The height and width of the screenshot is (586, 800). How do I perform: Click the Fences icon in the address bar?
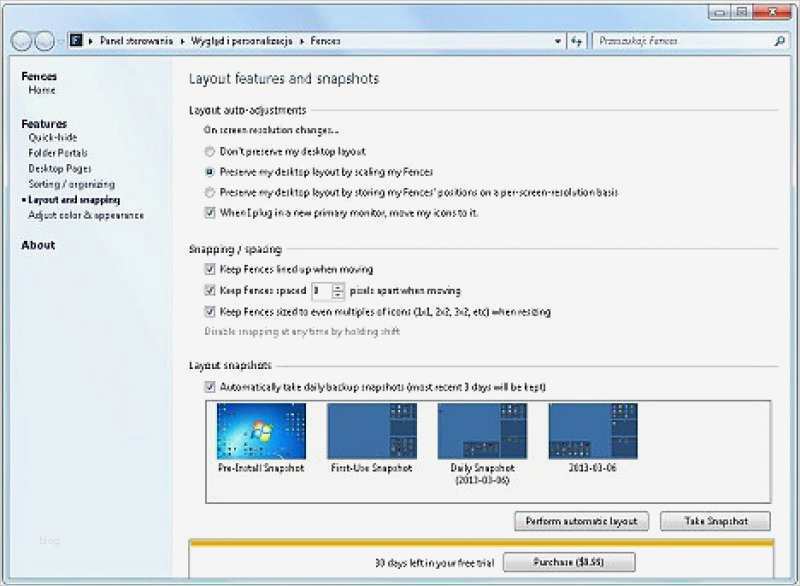tap(76, 40)
